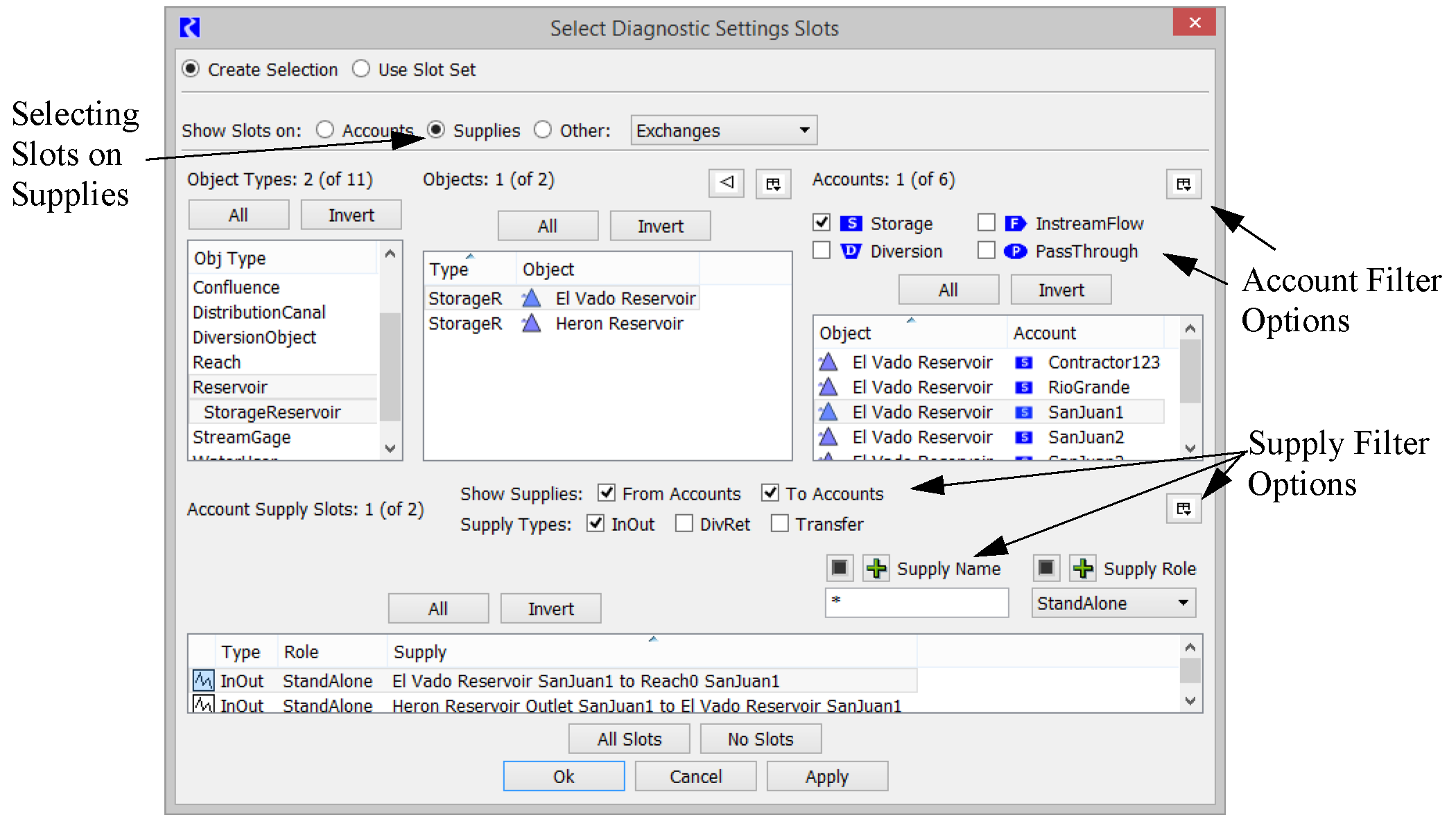The image size is (1456, 826).
Task: Click green plus icon beside Supply Role
Action: pos(1082,568)
